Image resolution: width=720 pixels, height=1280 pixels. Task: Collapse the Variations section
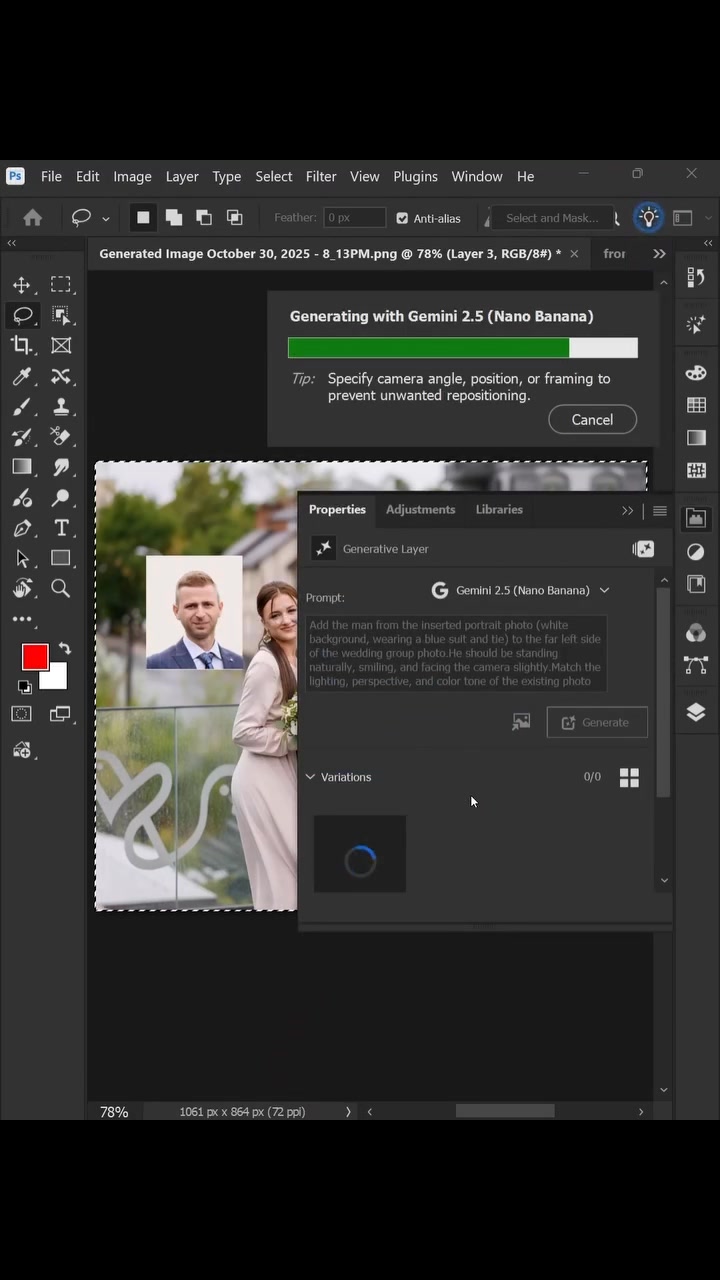pyautogui.click(x=310, y=777)
